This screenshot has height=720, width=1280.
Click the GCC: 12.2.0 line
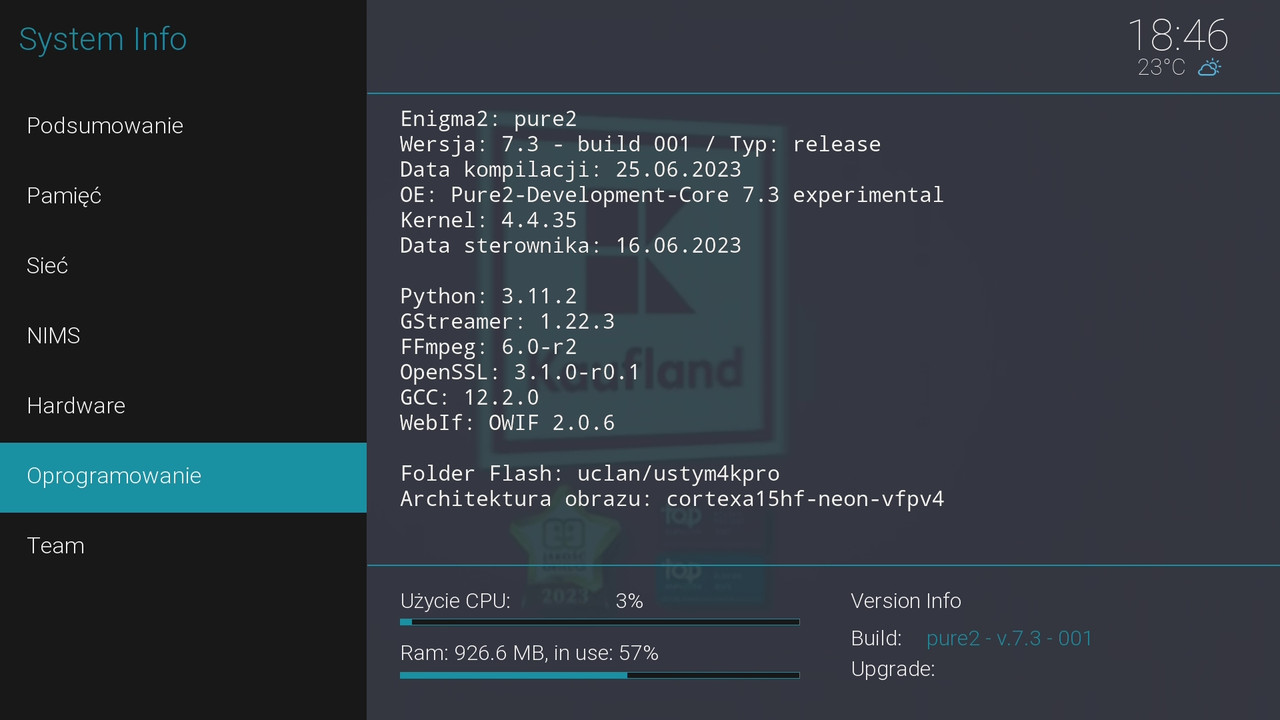pos(470,397)
